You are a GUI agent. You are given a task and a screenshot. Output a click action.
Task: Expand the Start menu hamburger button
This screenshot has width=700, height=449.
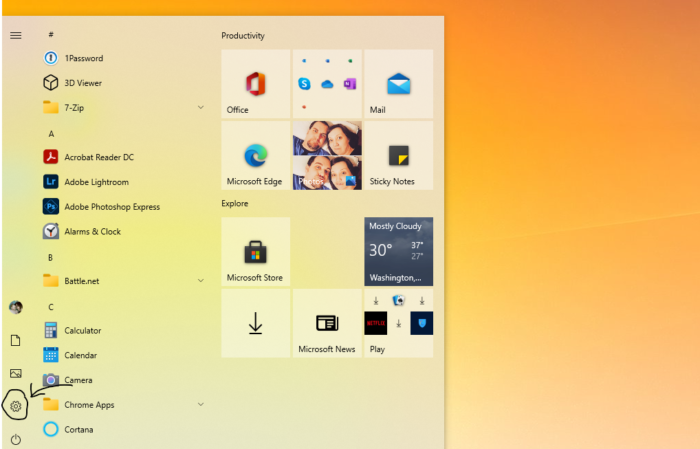tap(16, 35)
